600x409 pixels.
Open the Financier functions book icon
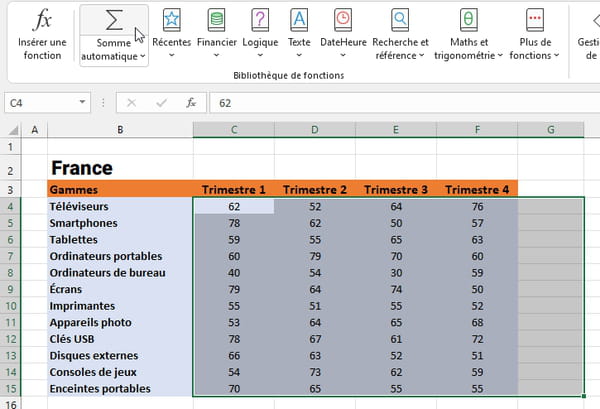tap(216, 20)
